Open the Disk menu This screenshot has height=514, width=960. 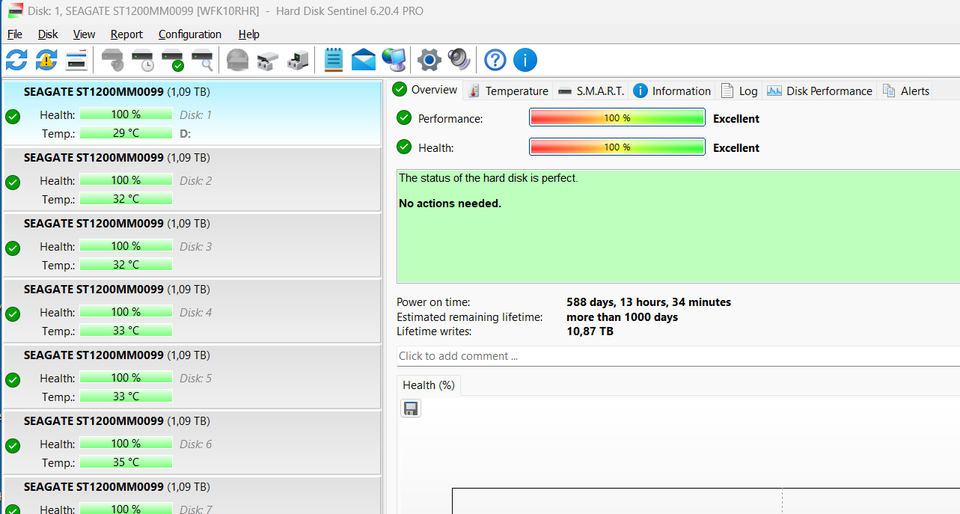[48, 34]
